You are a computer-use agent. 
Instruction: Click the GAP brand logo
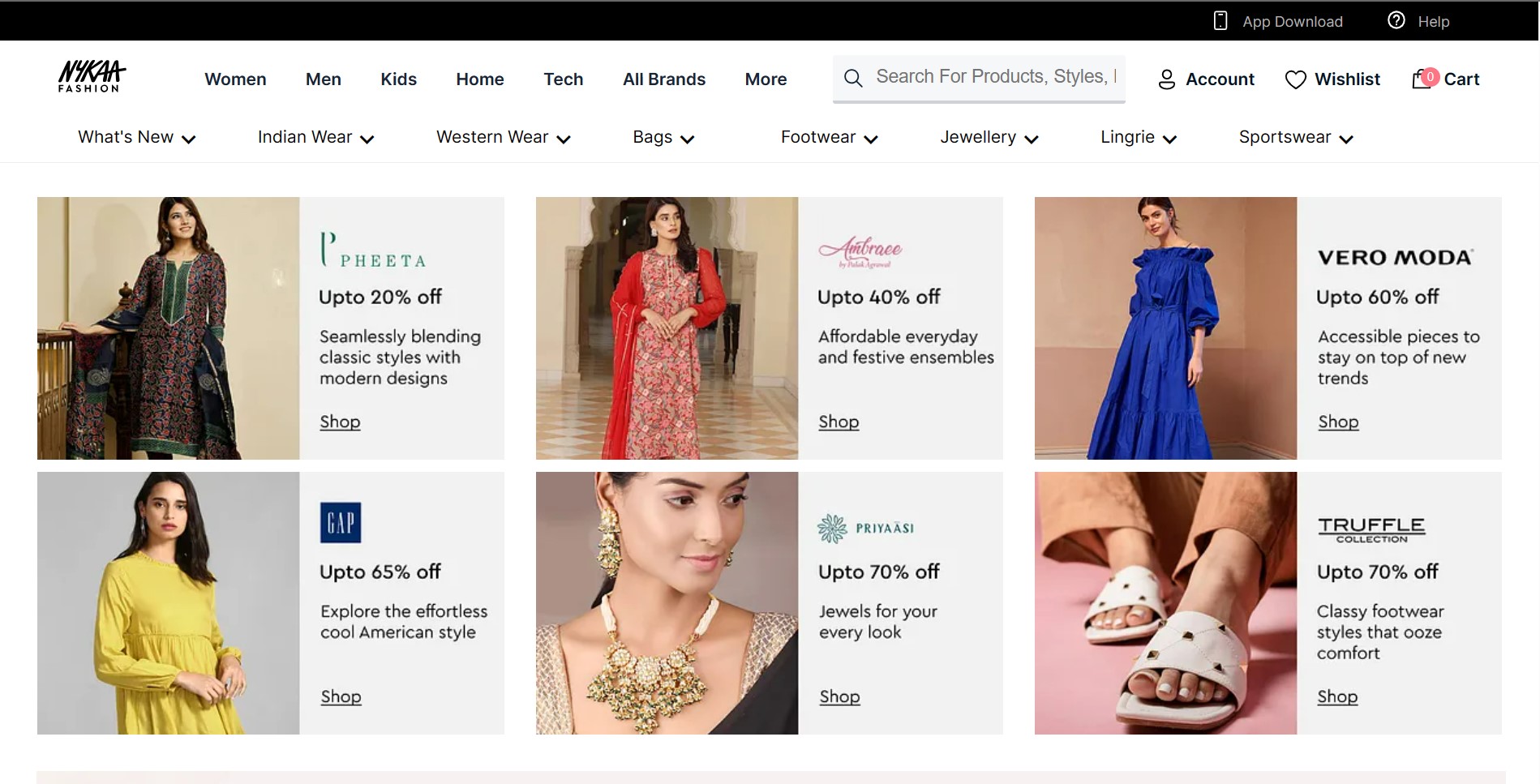point(340,522)
